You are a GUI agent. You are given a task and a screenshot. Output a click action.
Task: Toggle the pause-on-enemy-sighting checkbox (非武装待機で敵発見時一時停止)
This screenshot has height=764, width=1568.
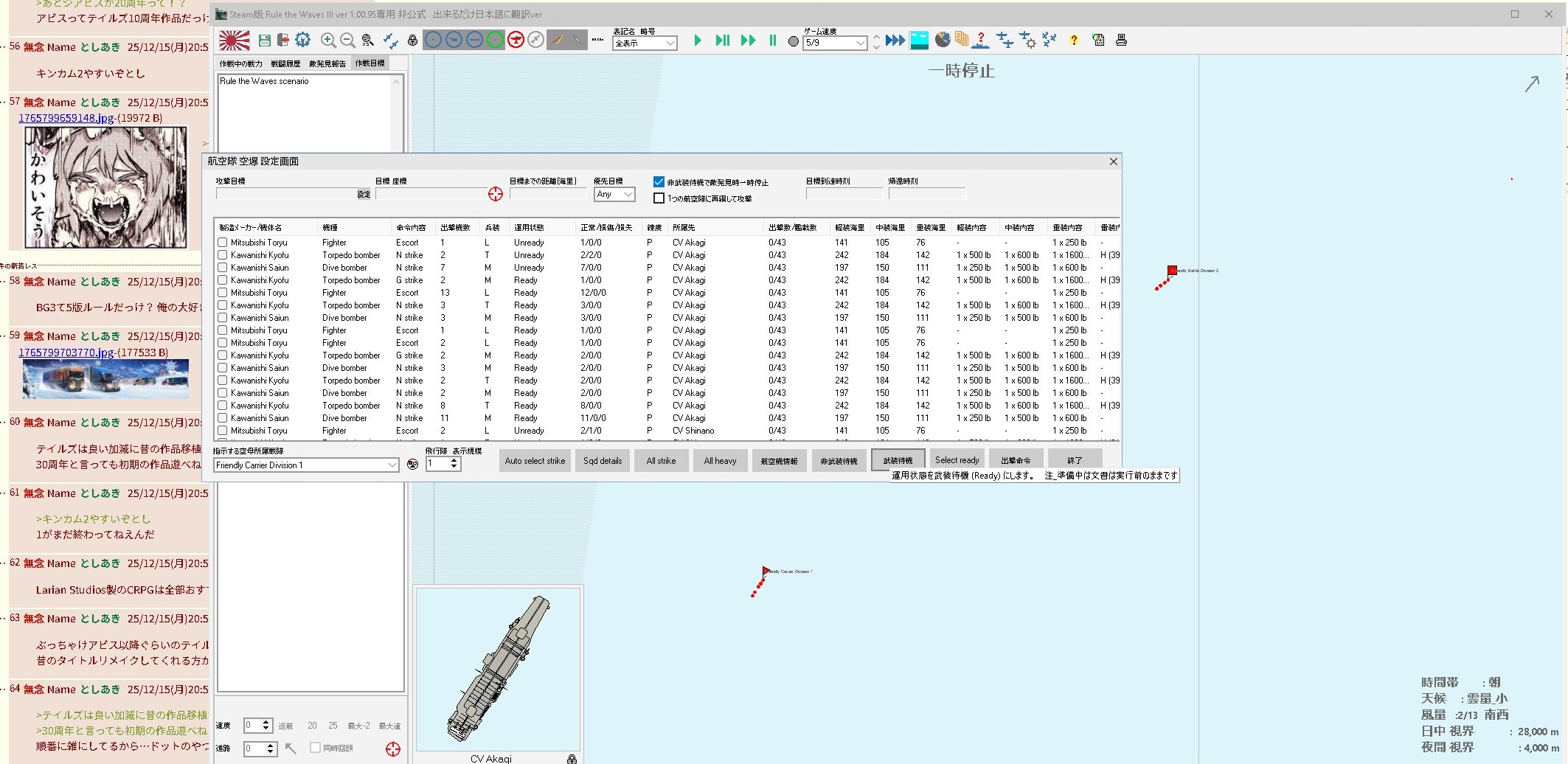click(659, 182)
